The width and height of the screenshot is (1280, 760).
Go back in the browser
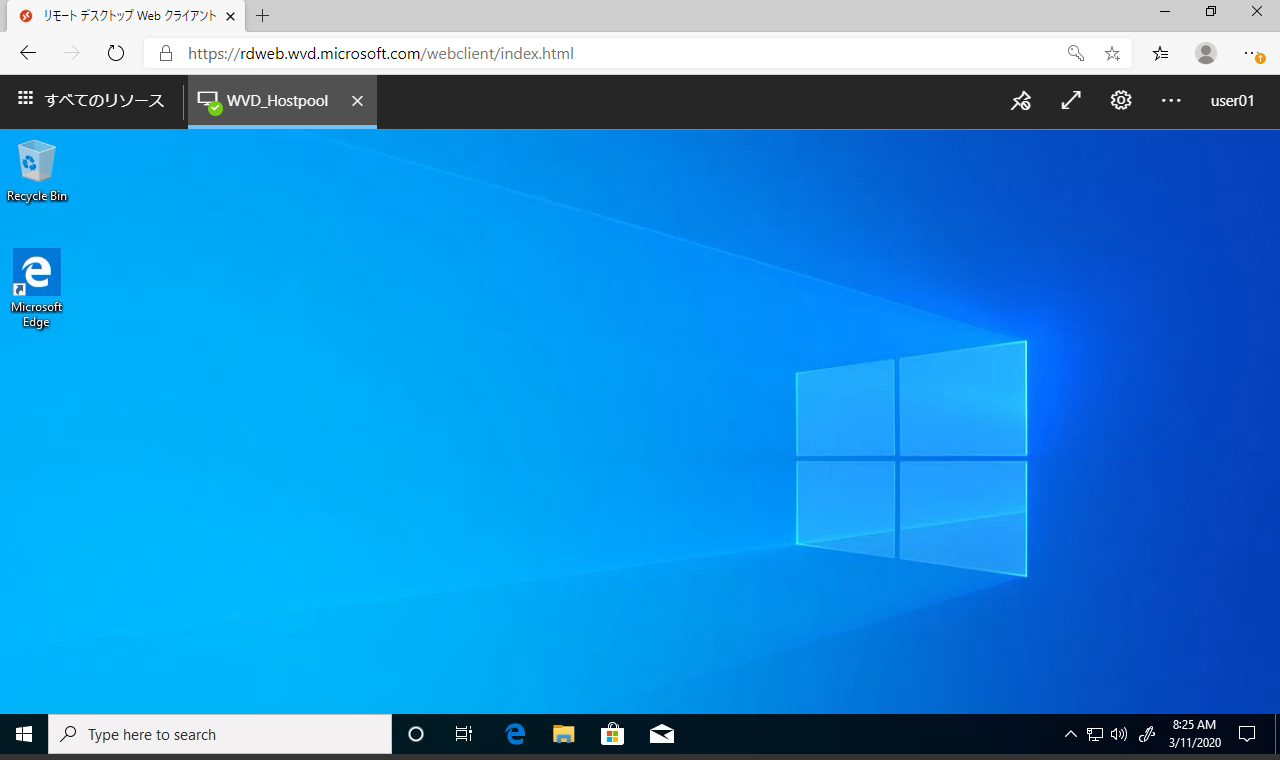pos(28,53)
